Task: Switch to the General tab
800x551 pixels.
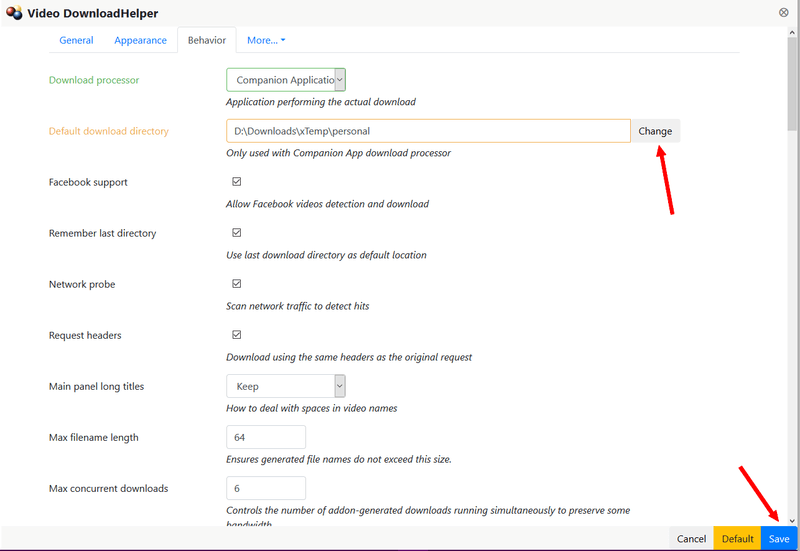Action: pyautogui.click(x=76, y=40)
